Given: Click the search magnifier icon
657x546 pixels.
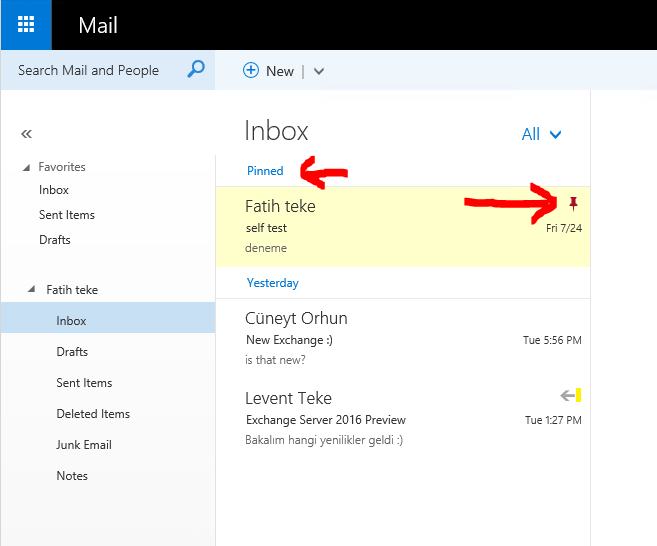Looking at the screenshot, I should tap(196, 69).
